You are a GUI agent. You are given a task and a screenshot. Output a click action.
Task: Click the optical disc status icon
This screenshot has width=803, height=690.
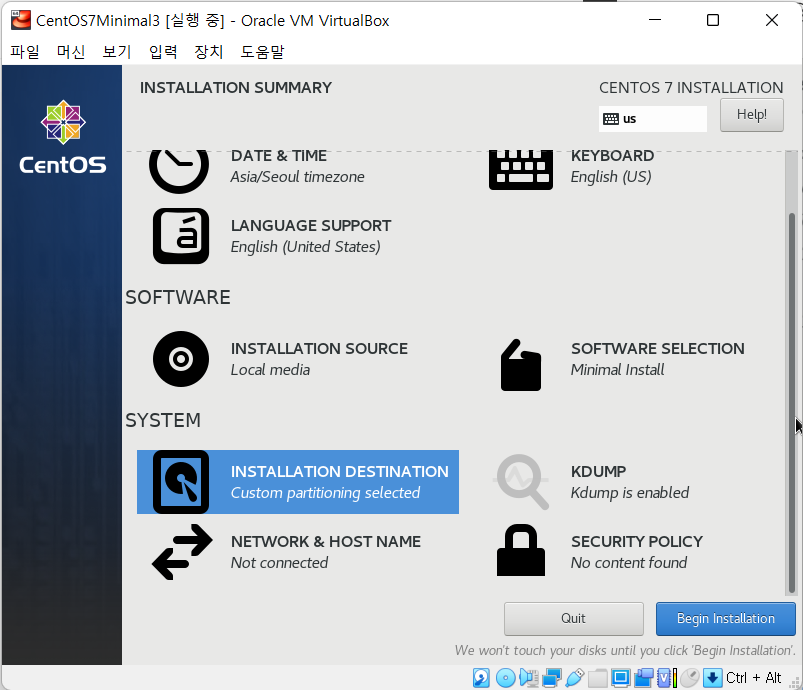point(505,678)
